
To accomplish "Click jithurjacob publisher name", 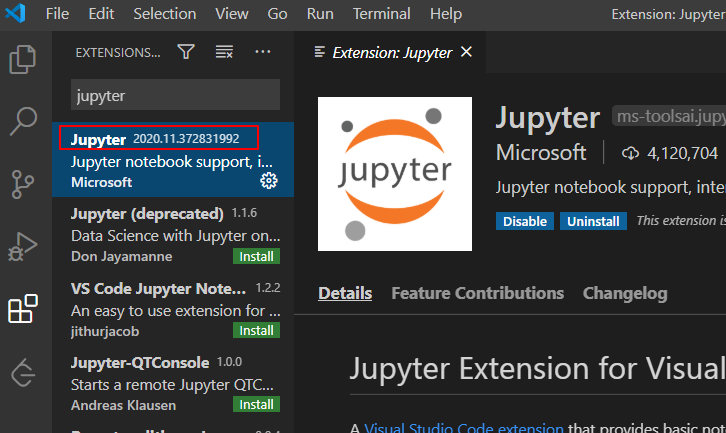I will click(x=105, y=332).
